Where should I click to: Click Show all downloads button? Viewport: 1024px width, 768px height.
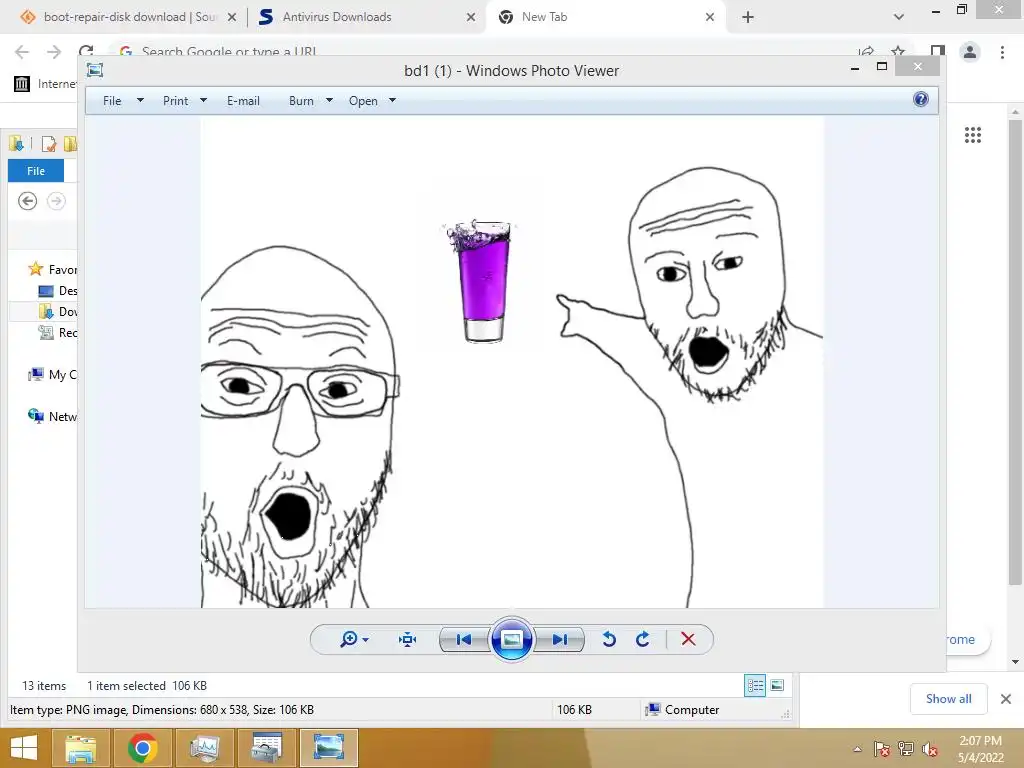pos(948,699)
